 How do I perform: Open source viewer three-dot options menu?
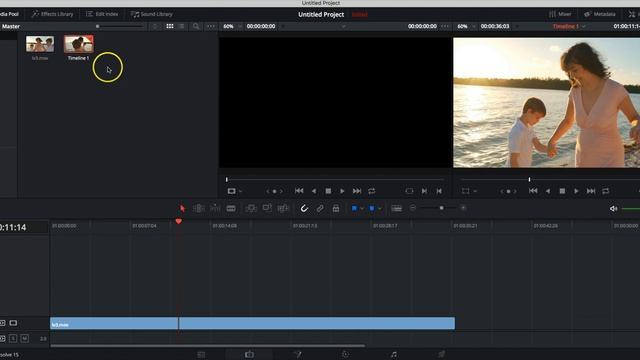click(445, 26)
